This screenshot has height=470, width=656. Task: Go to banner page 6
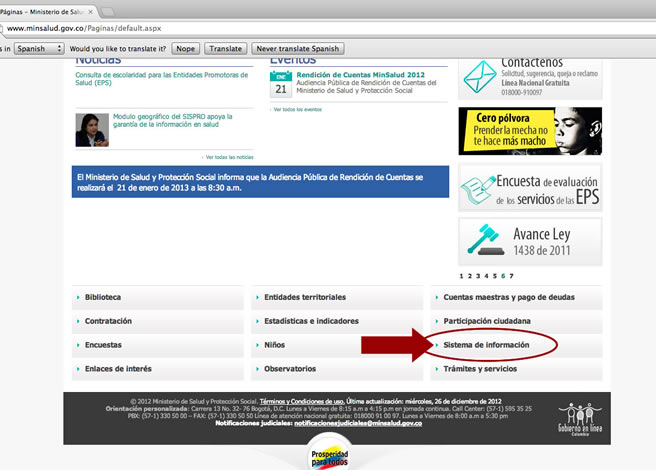click(x=503, y=276)
